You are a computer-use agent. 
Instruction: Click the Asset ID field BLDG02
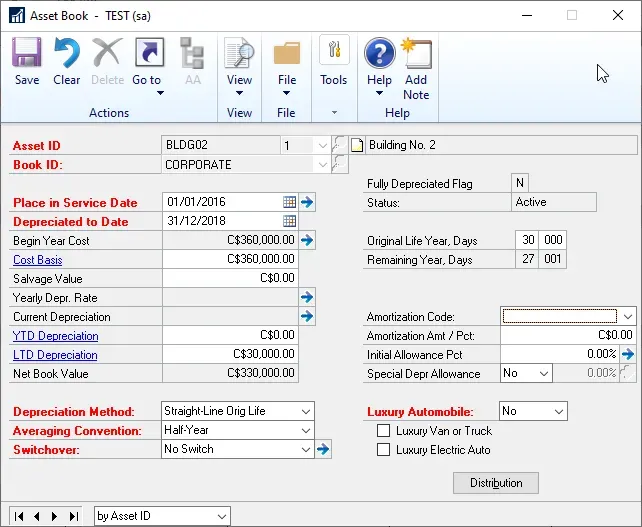(x=221, y=145)
